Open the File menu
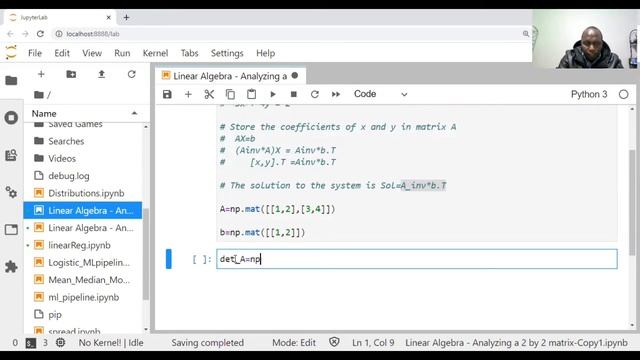 (35, 53)
